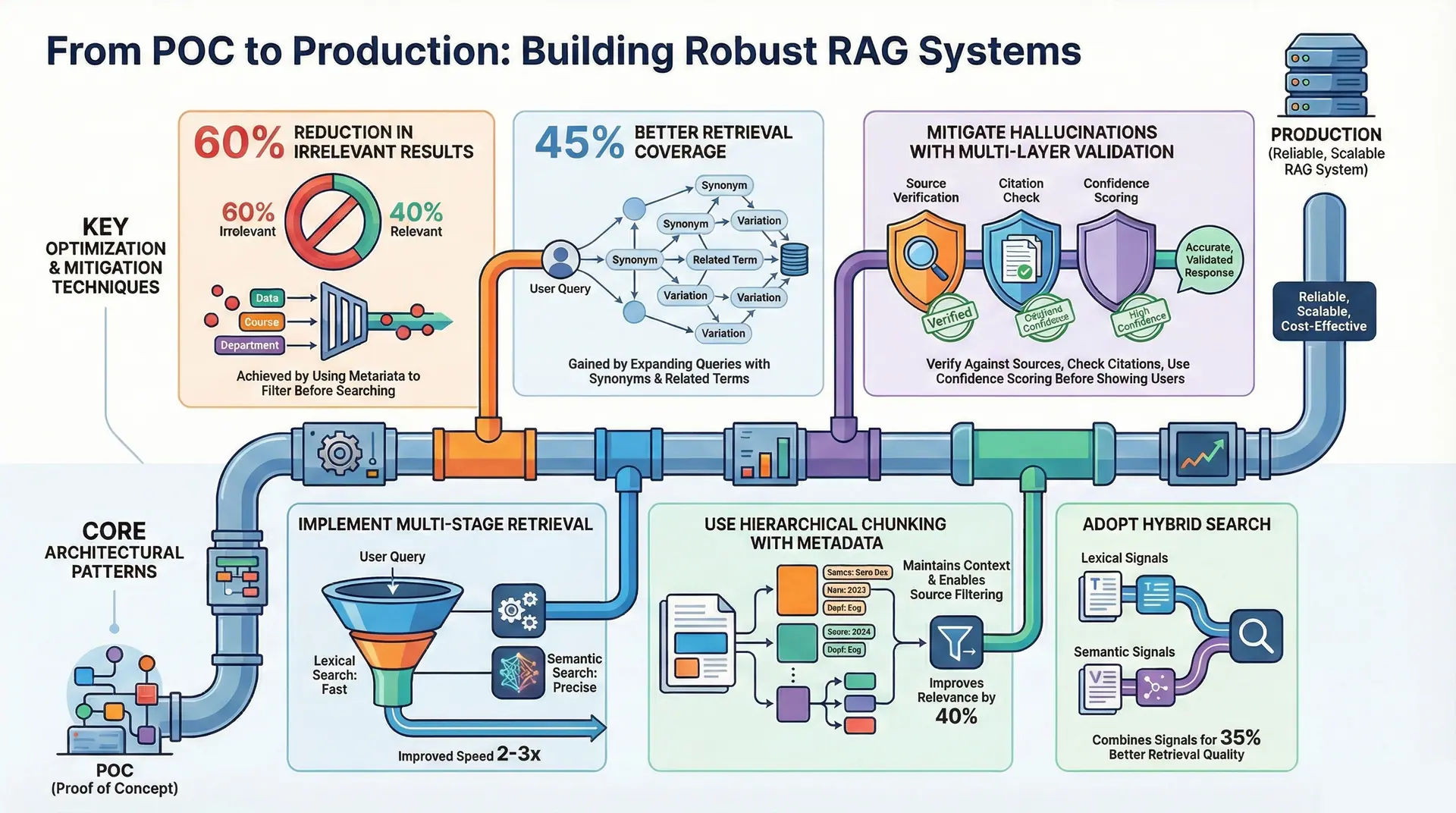The width and height of the screenshot is (1456, 813).
Task: Click the orange chunk square
Action: [797, 589]
